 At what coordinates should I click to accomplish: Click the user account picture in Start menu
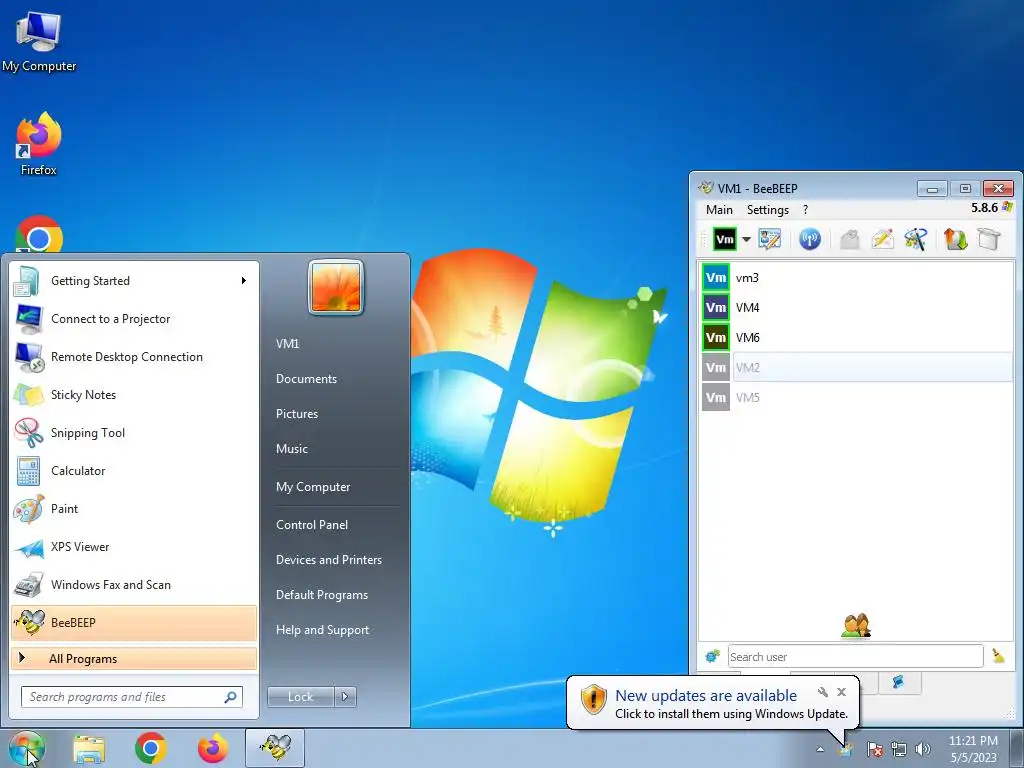click(x=336, y=287)
